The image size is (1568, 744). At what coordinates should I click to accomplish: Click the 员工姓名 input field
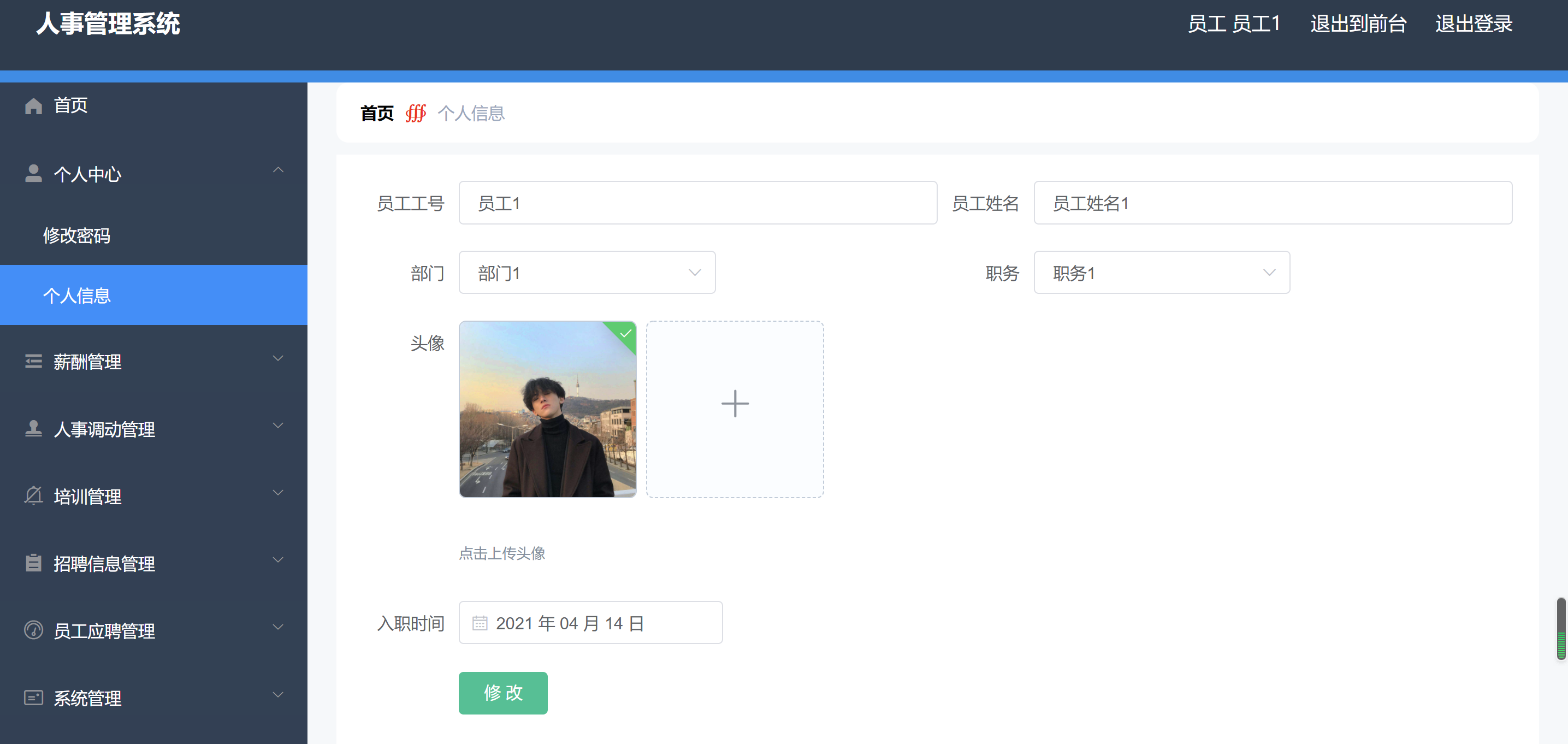click(1271, 203)
